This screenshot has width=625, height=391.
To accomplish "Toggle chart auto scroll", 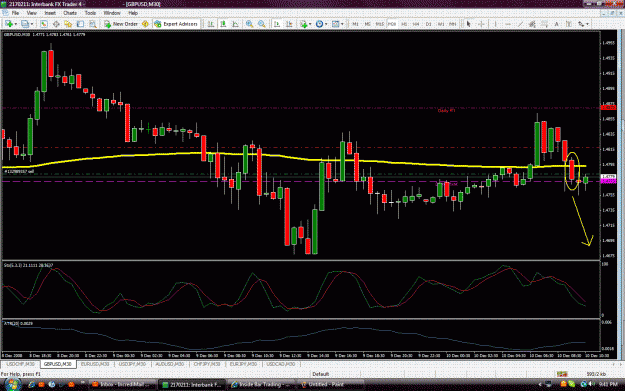I will (x=277, y=24).
